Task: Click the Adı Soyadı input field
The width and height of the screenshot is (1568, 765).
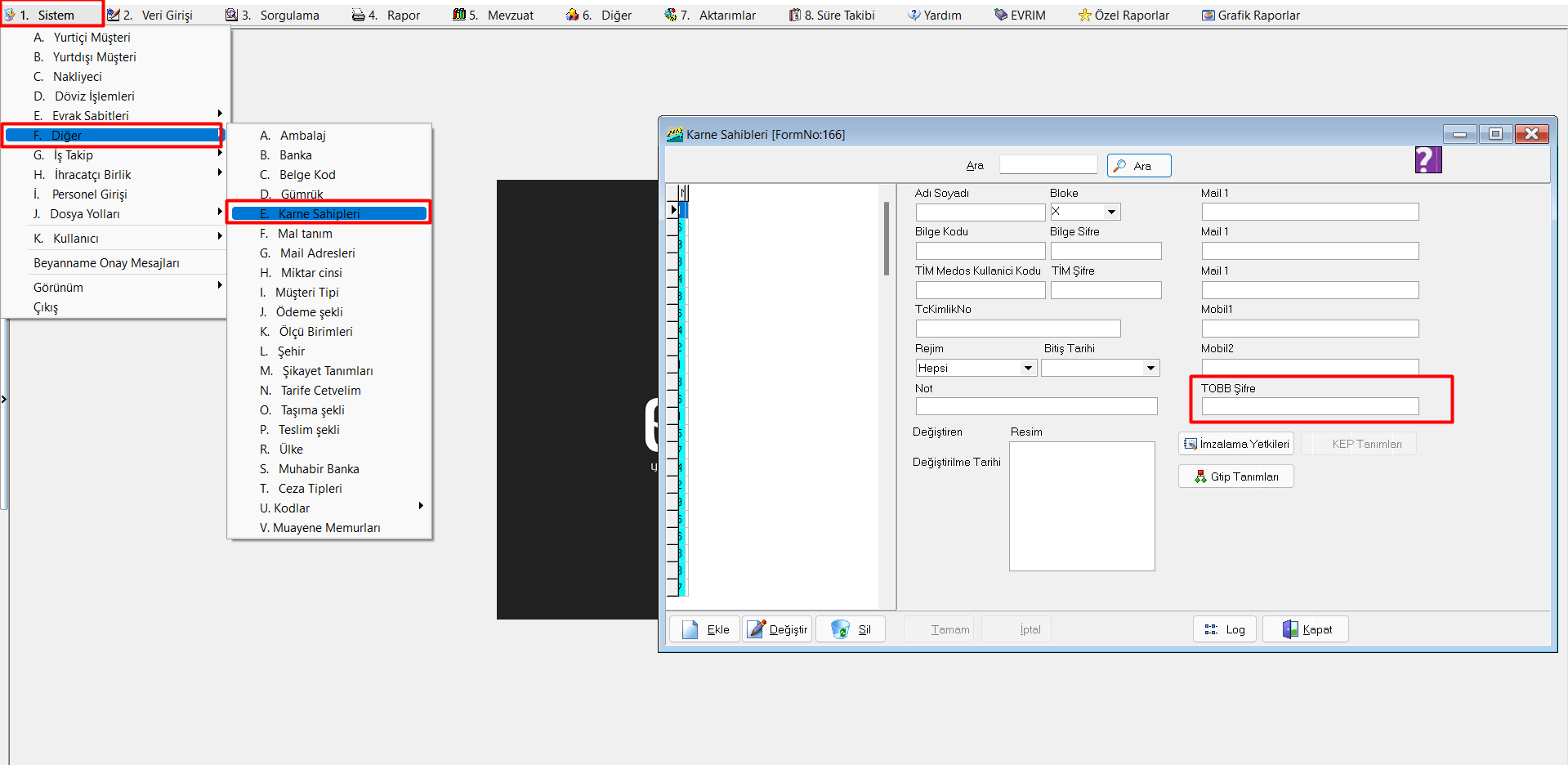Action: pos(981,212)
